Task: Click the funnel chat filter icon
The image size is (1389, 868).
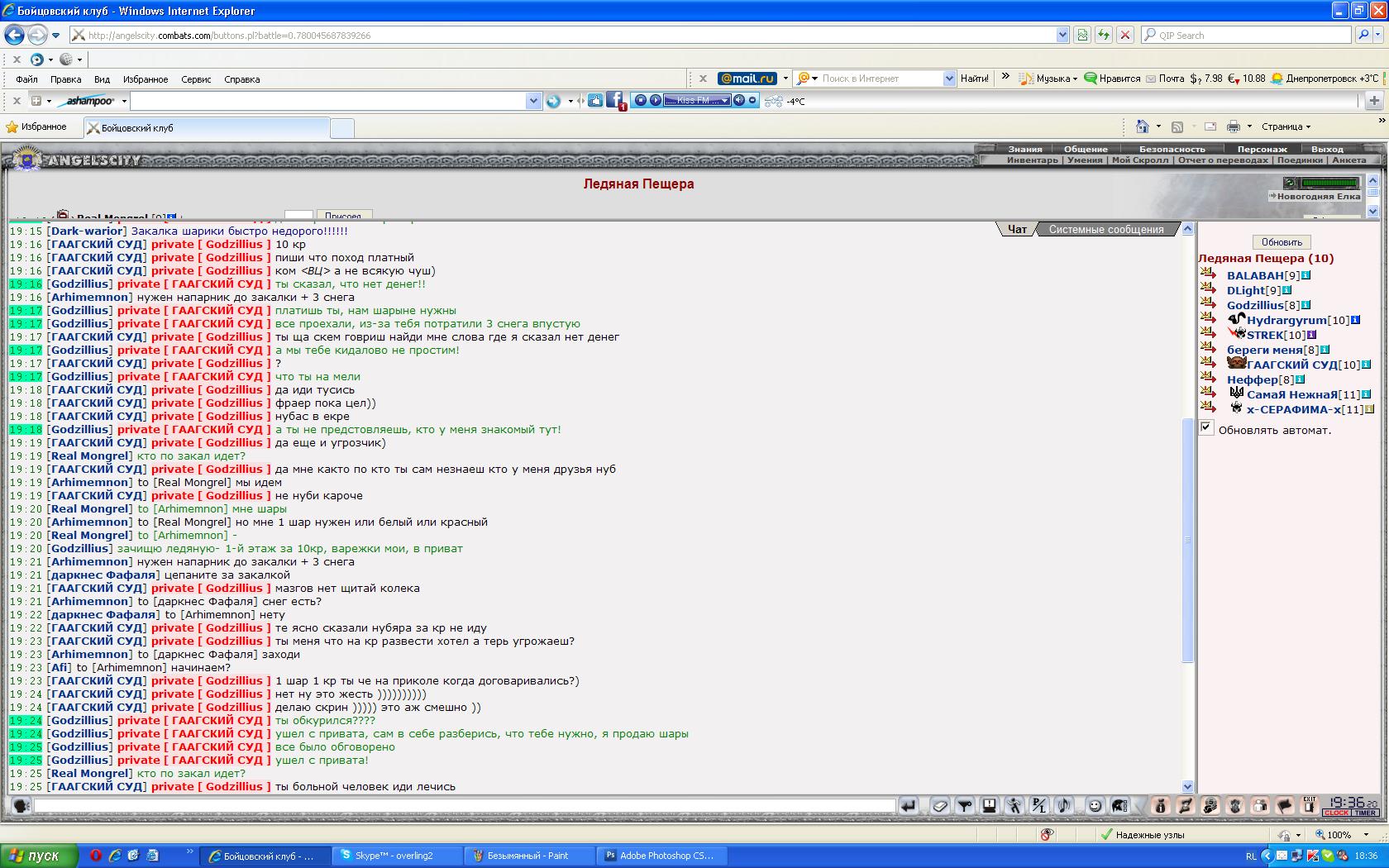Action: pos(965,805)
